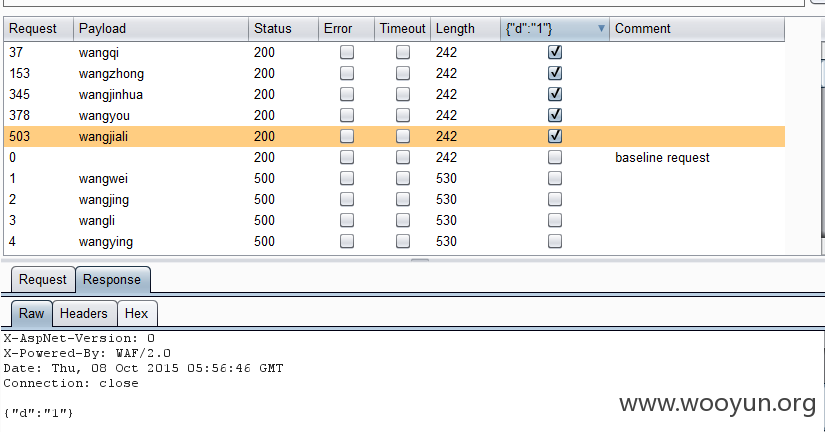The width and height of the screenshot is (825, 432).
Task: Toggle the {"d":"1"} match checkbox for wangjiali
Action: 555,136
